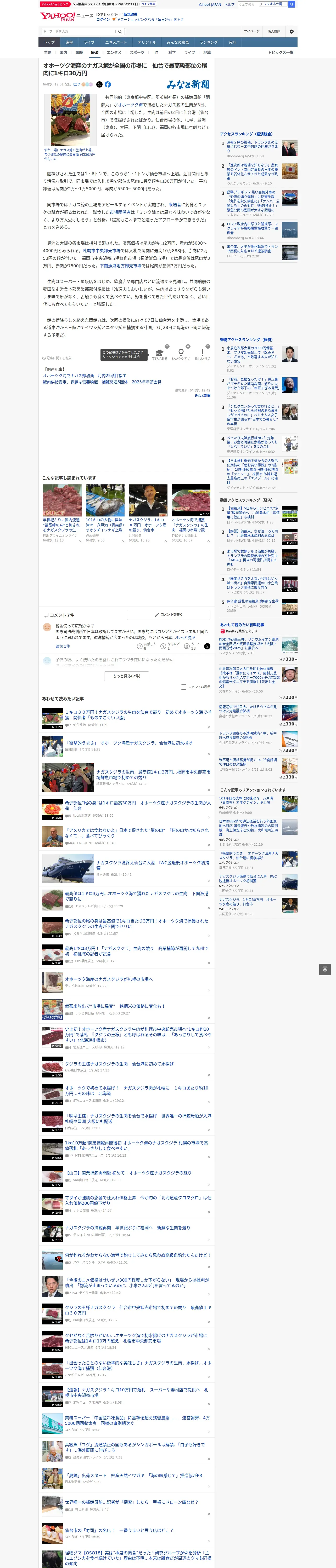The width and height of the screenshot is (336, 1568).
Task: Click the みなと新聞 publisher logo
Action: (188, 85)
